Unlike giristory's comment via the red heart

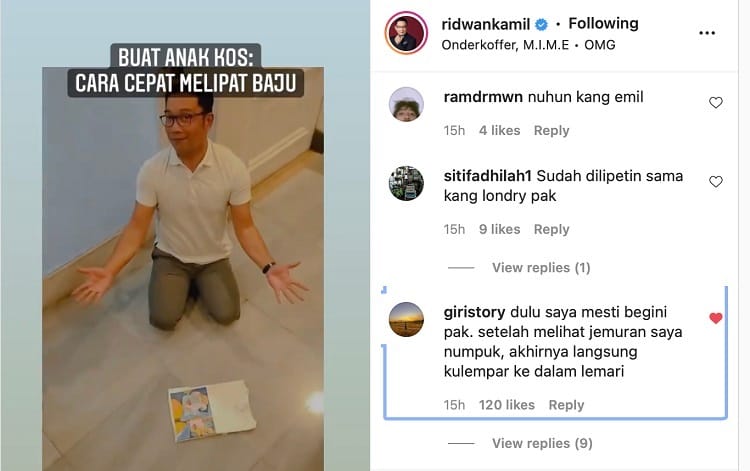(x=716, y=318)
